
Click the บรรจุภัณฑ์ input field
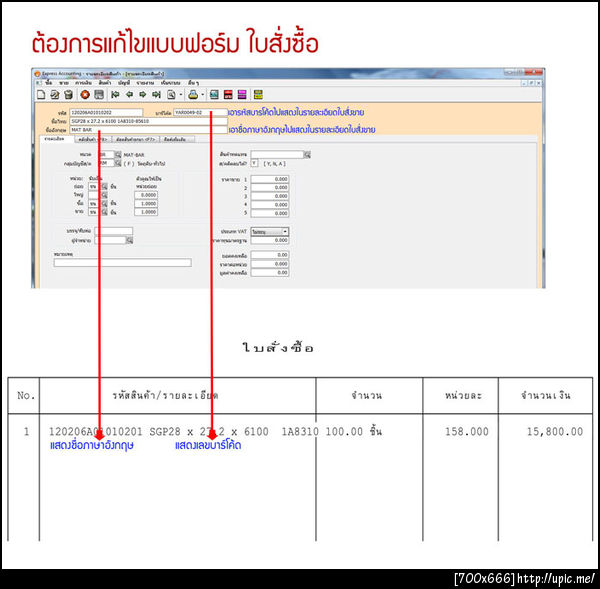click(x=114, y=231)
